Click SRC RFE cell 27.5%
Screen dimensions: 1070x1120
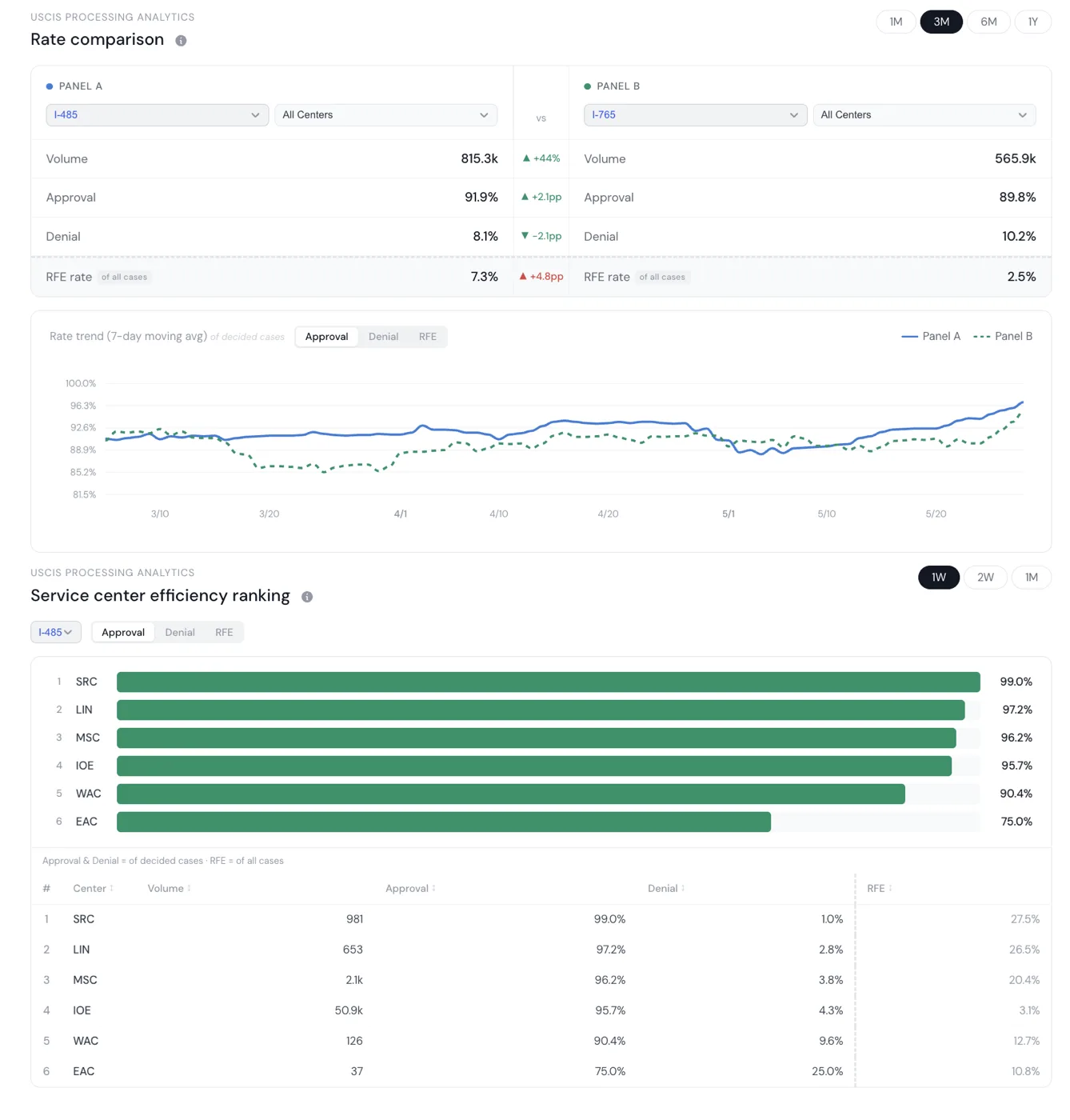point(1025,919)
